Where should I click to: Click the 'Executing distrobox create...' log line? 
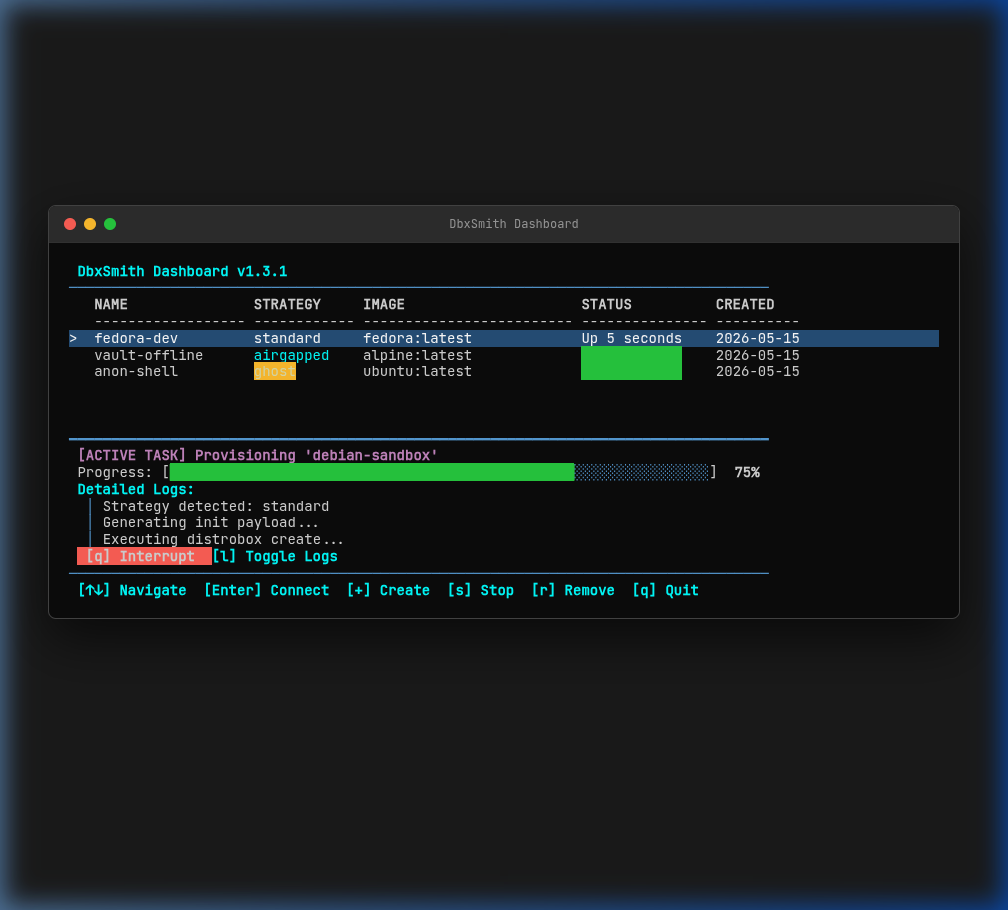pyautogui.click(x=223, y=539)
